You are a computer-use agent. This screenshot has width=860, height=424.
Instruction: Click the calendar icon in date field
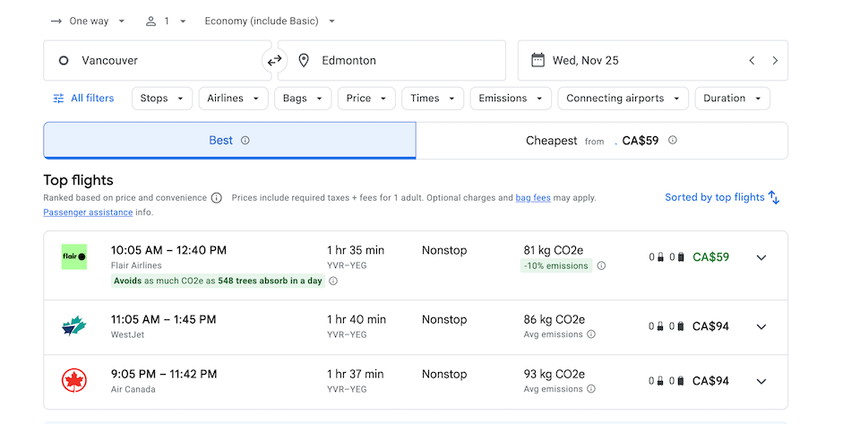(x=538, y=60)
